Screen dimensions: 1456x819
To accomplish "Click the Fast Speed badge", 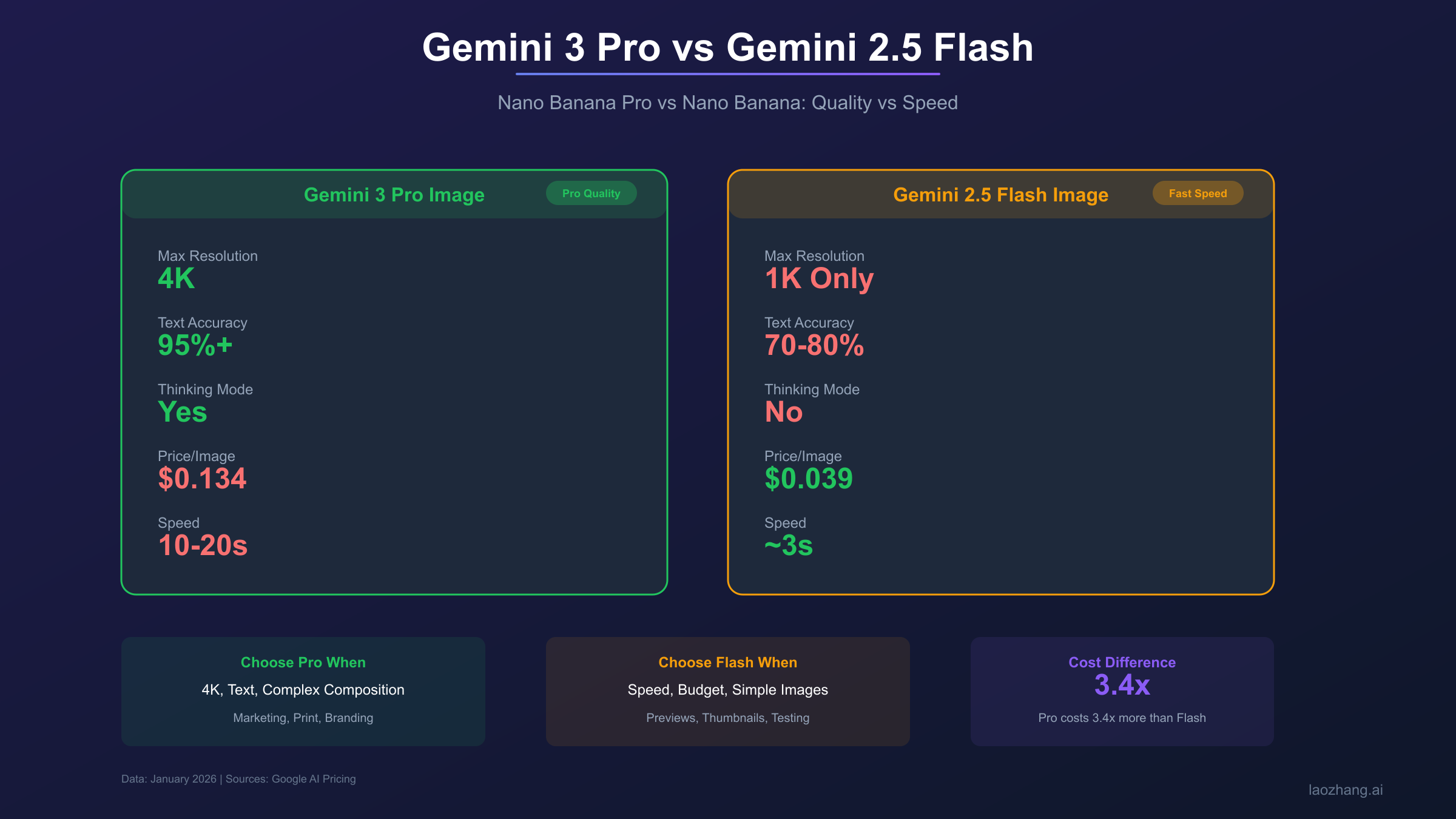I will (x=1198, y=194).
